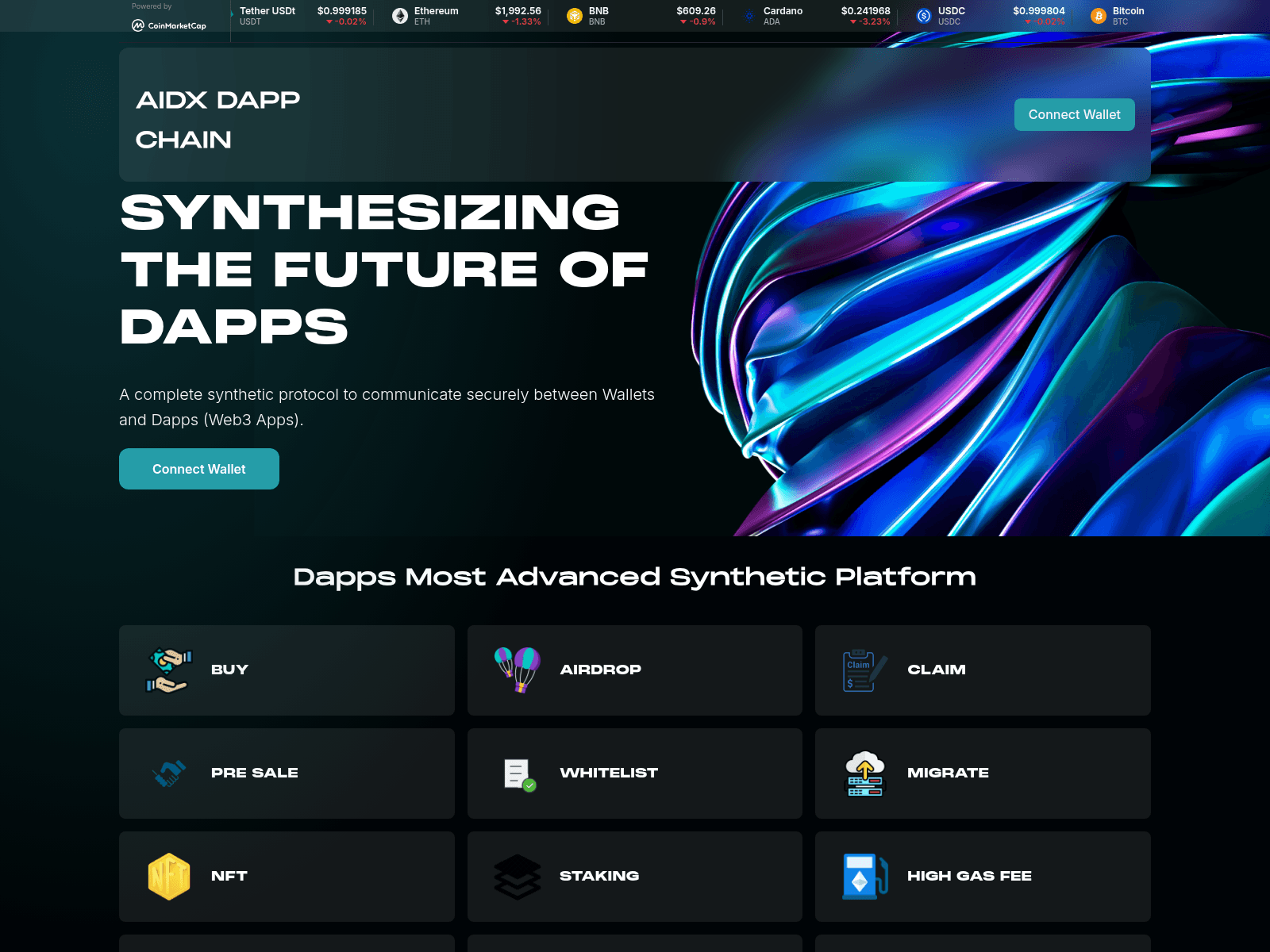This screenshot has width=1270, height=952.
Task: Click the 'Dapps Most Advanced Synthetic Platform' heading
Action: (x=635, y=577)
